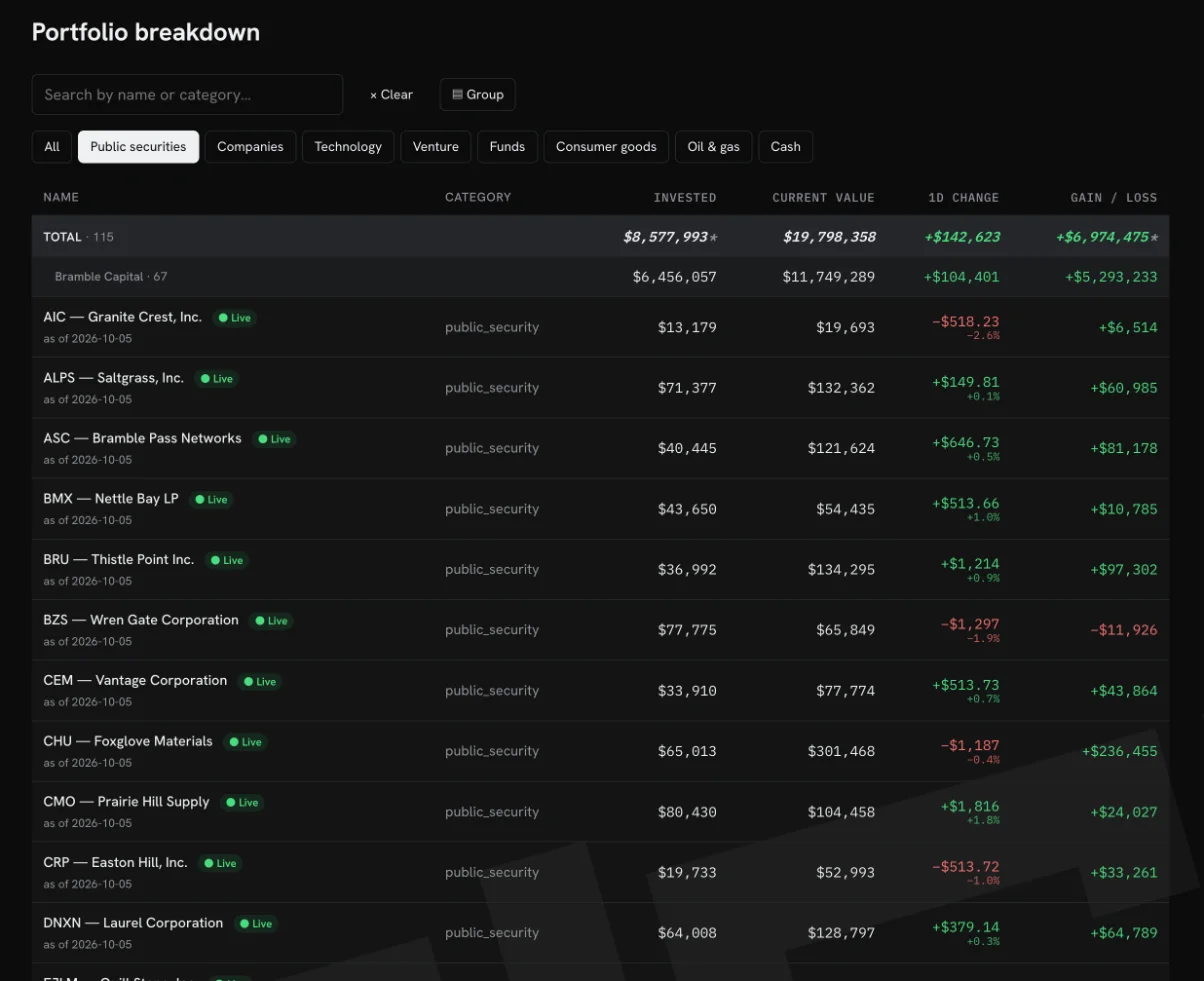Select the Consumer goods filter tab

[x=606, y=146]
